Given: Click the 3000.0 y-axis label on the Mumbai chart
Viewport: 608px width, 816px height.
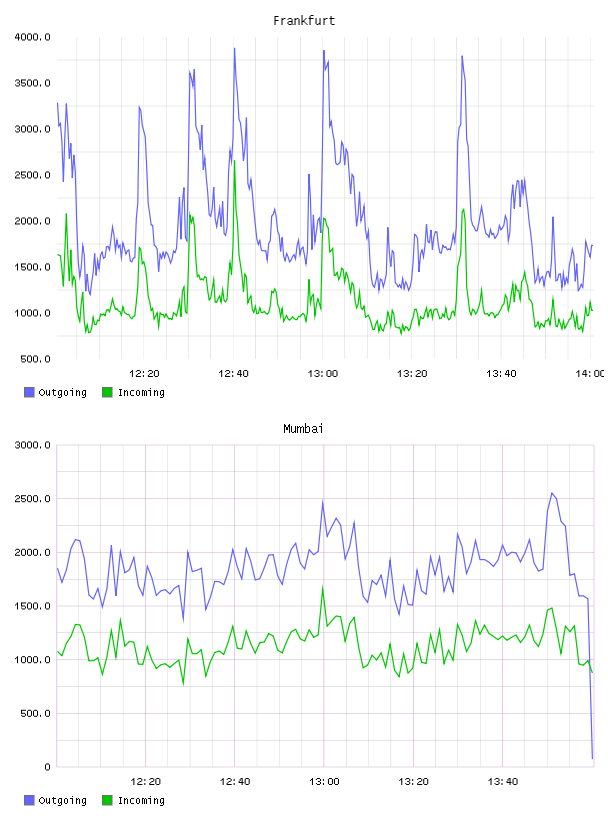Looking at the screenshot, I should [32, 445].
